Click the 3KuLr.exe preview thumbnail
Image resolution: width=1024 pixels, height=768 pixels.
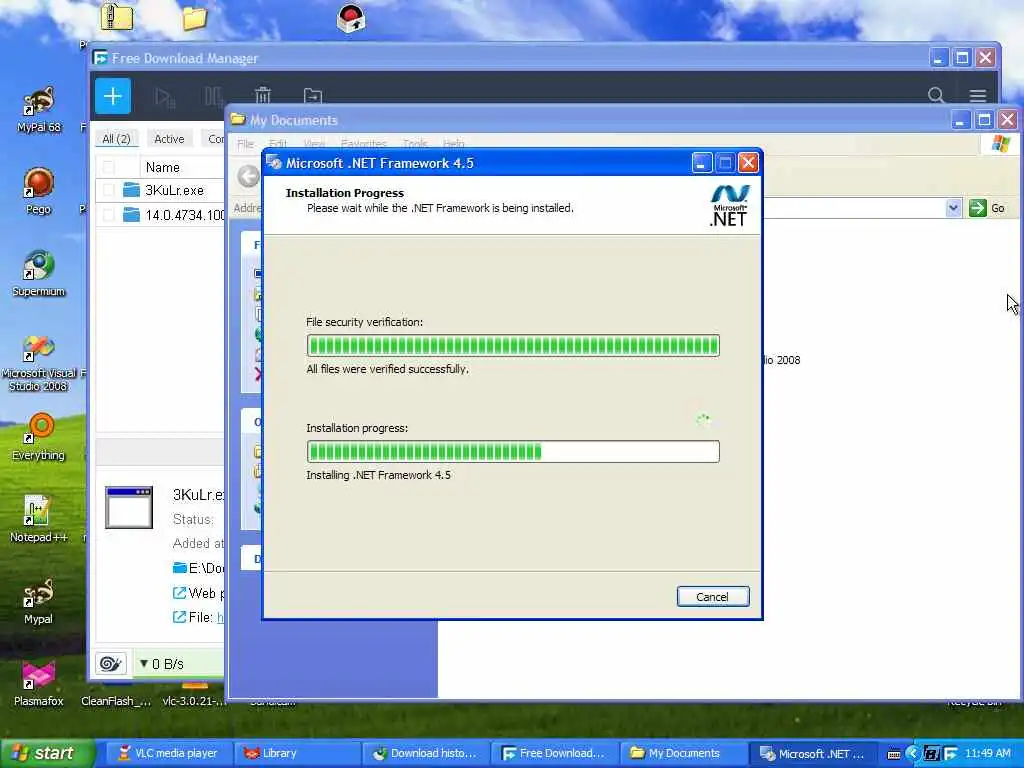click(129, 507)
